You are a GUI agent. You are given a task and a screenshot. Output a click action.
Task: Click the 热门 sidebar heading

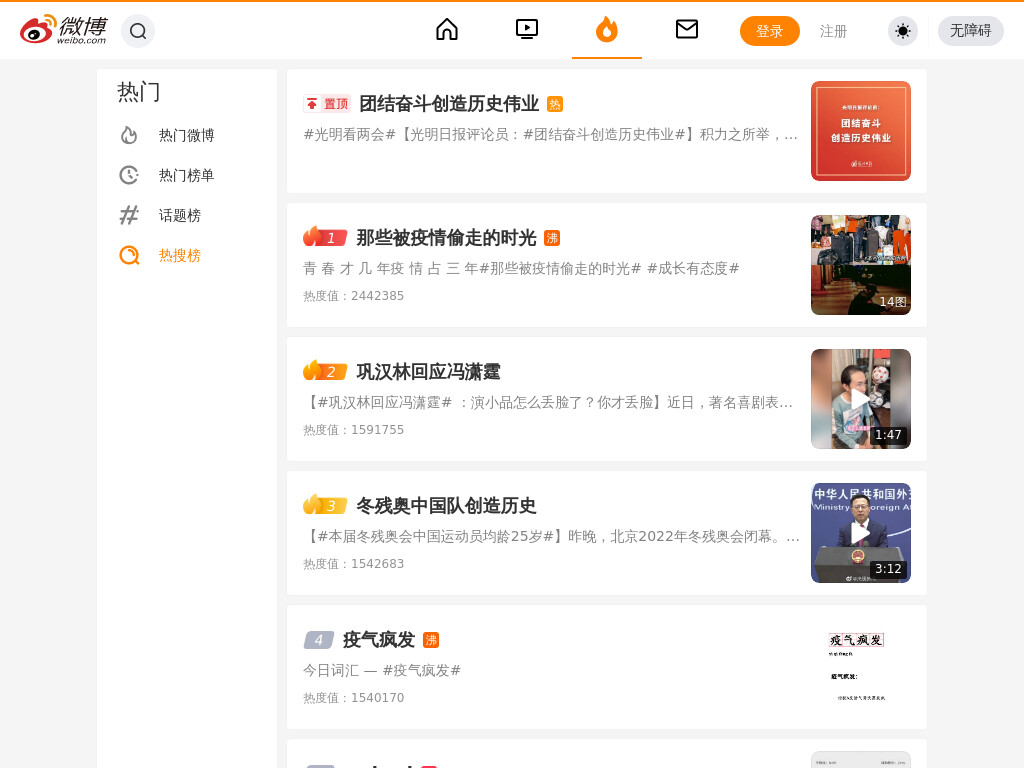click(138, 92)
